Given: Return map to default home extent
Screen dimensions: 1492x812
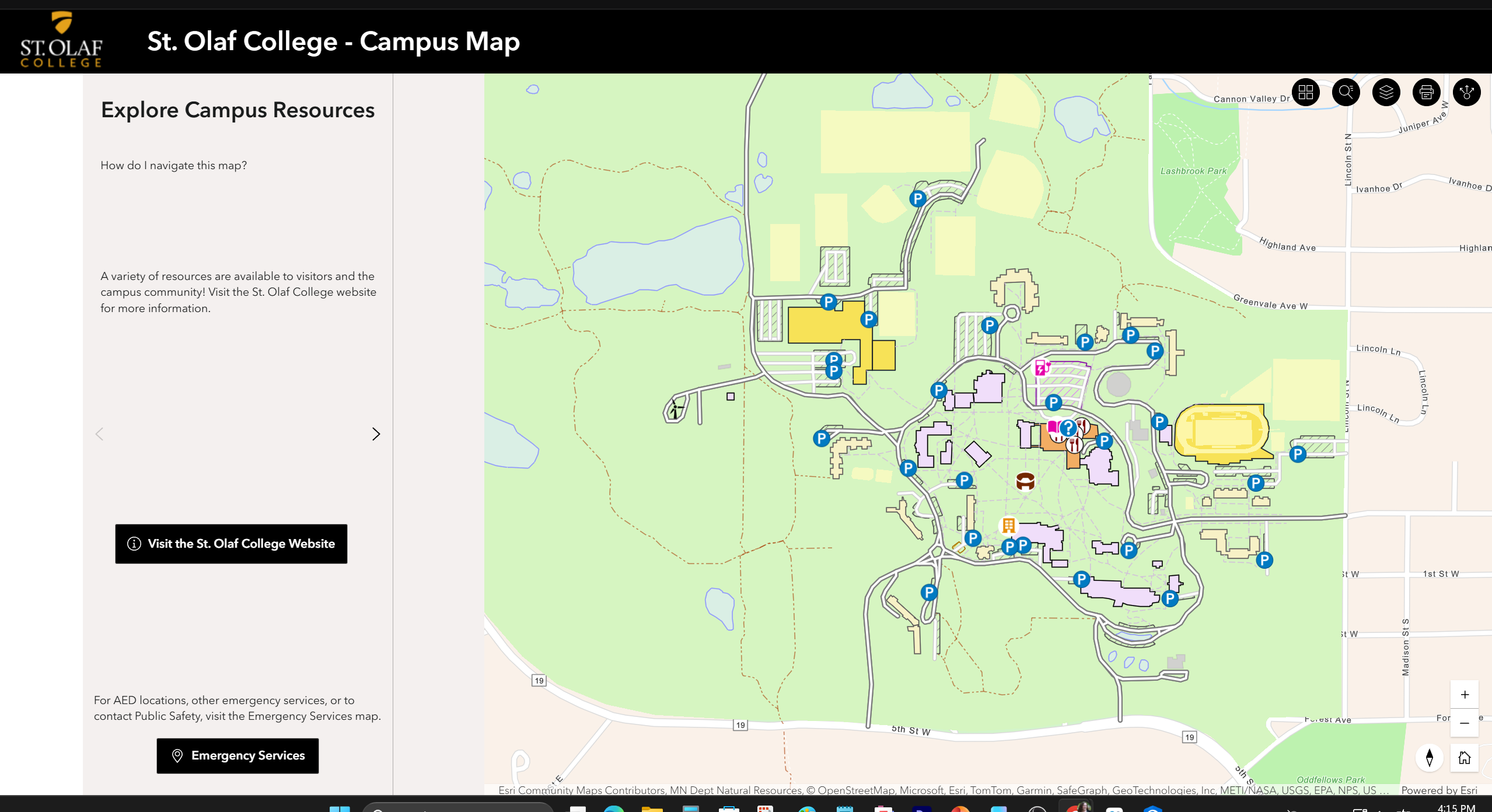Looking at the screenshot, I should [x=1465, y=758].
